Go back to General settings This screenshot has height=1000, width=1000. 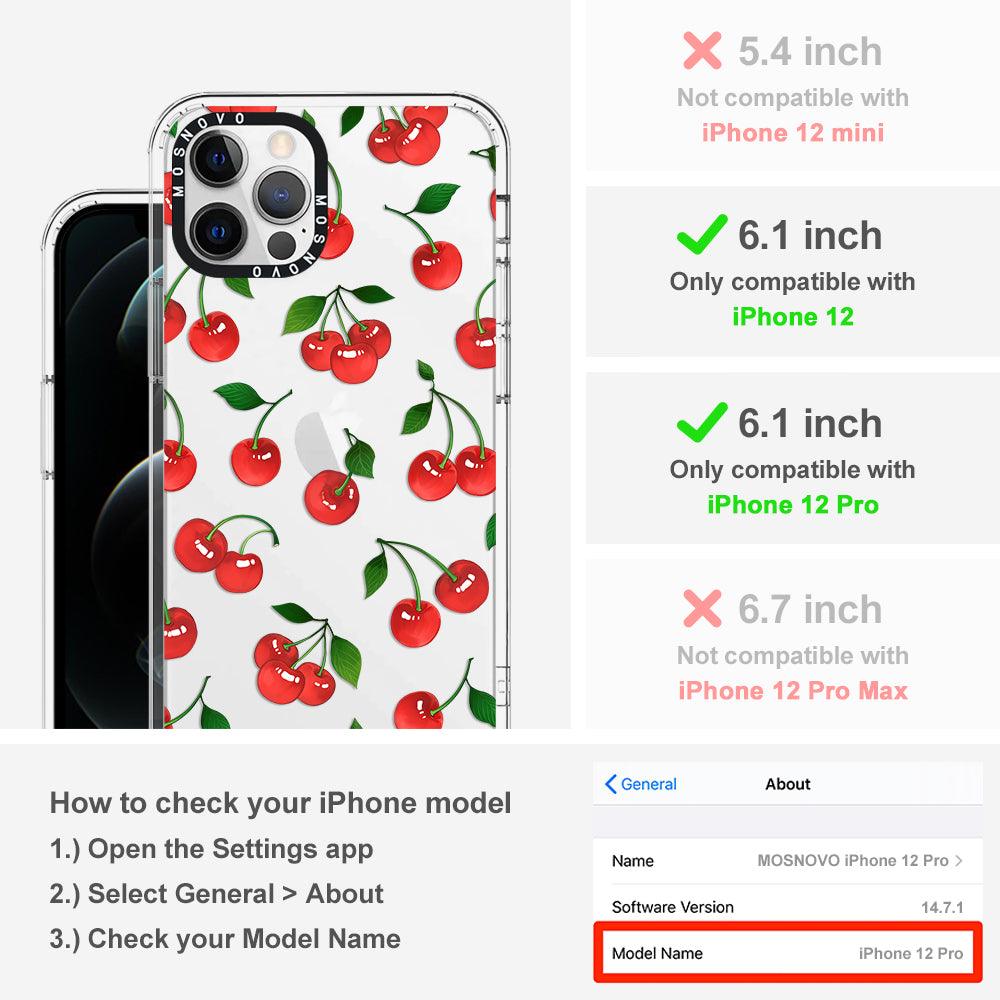(640, 784)
